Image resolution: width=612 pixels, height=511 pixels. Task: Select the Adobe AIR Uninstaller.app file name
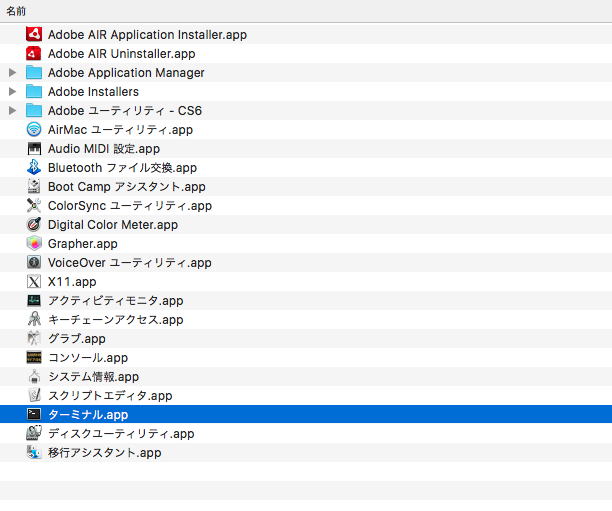pos(121,54)
